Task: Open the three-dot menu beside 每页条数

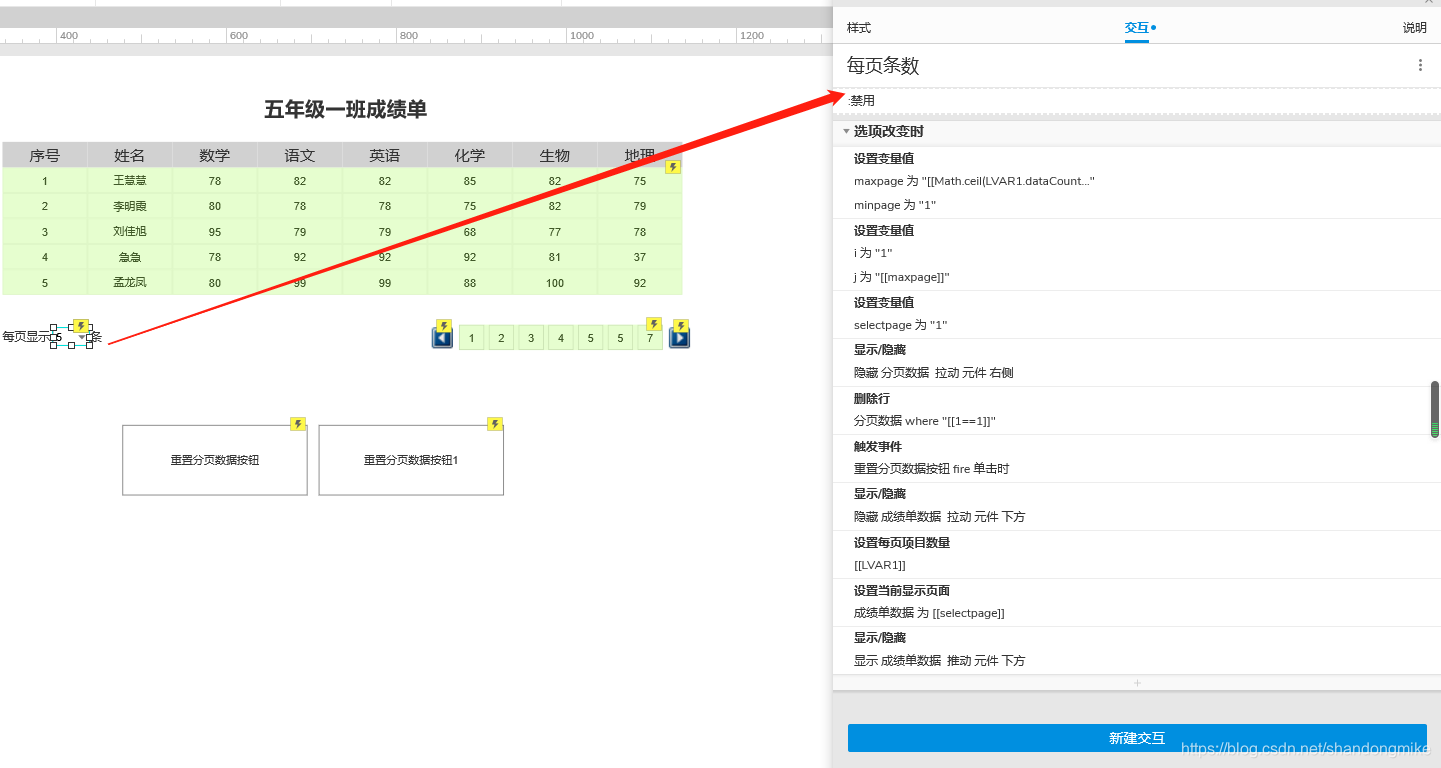Action: pyautogui.click(x=1420, y=65)
